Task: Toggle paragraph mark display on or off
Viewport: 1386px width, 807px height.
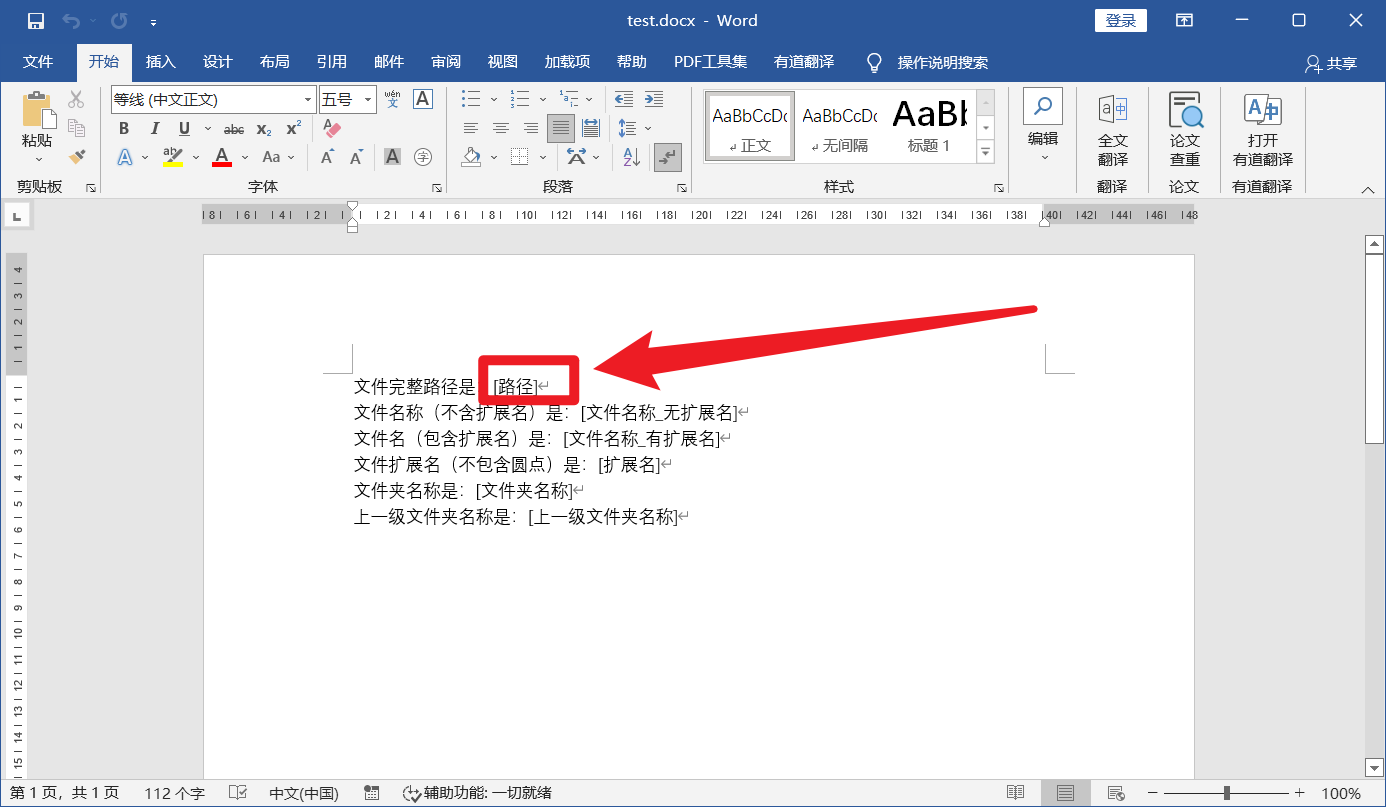Action: coord(669,158)
